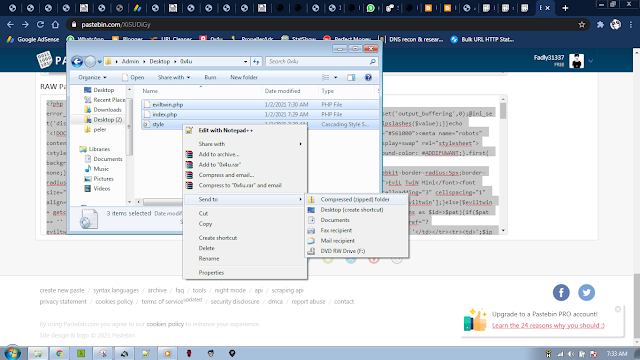The image size is (640, 360).
Task: Send to DVD RW Drive (F:)
Action: (x=357, y=251)
